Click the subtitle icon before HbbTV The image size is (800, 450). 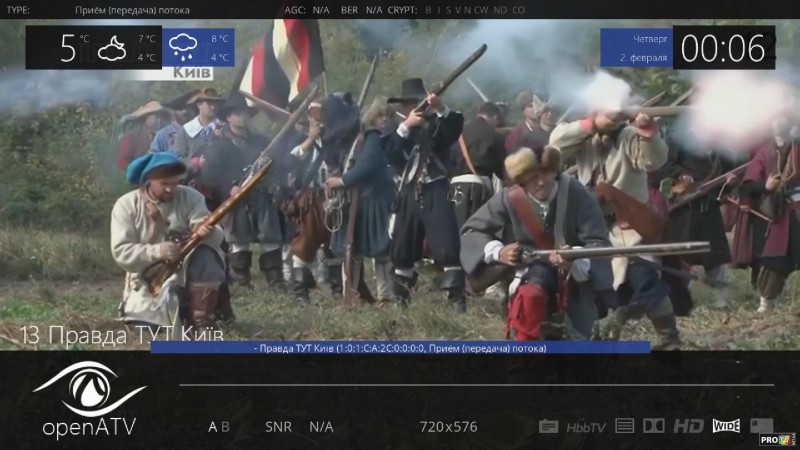[548, 426]
